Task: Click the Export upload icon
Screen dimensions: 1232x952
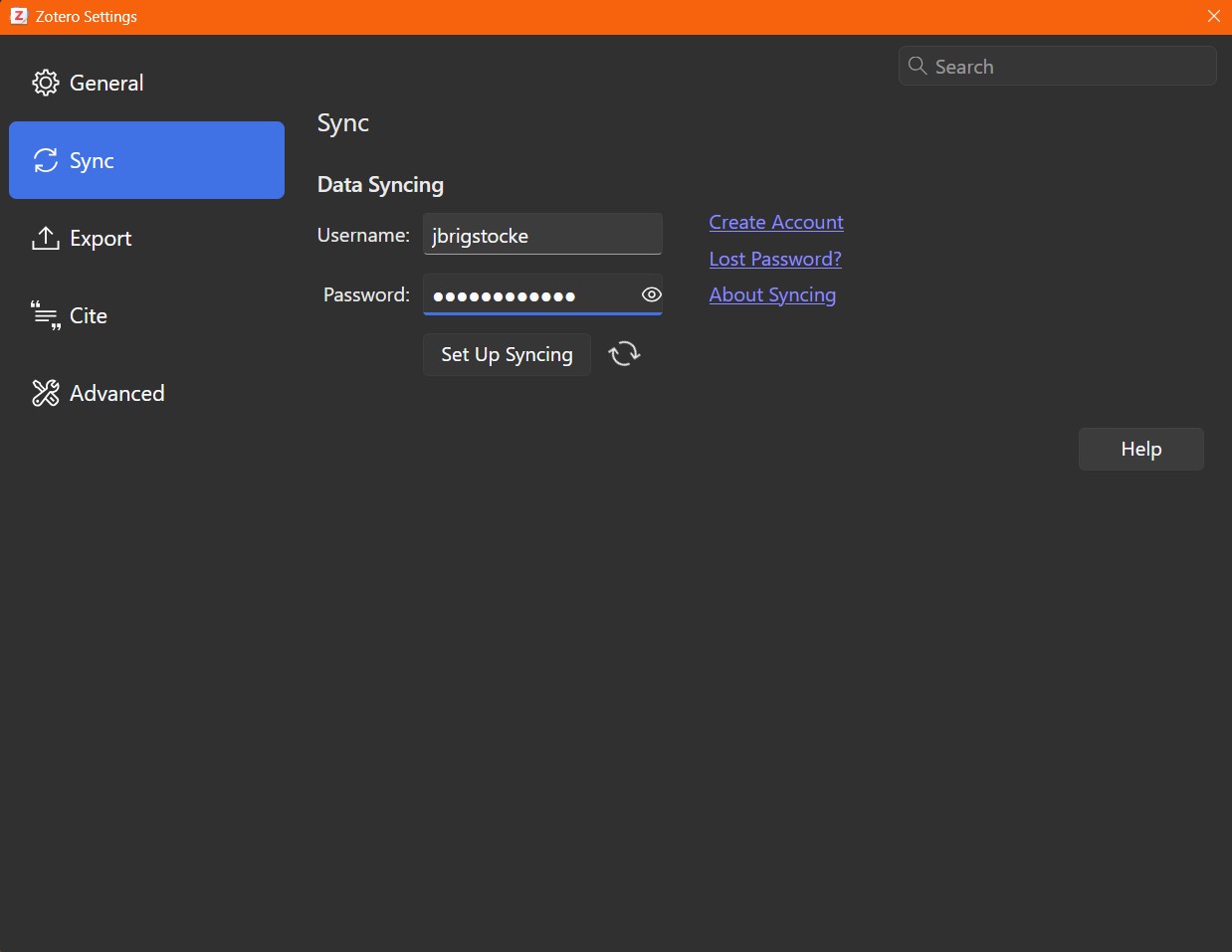Action: click(x=46, y=238)
